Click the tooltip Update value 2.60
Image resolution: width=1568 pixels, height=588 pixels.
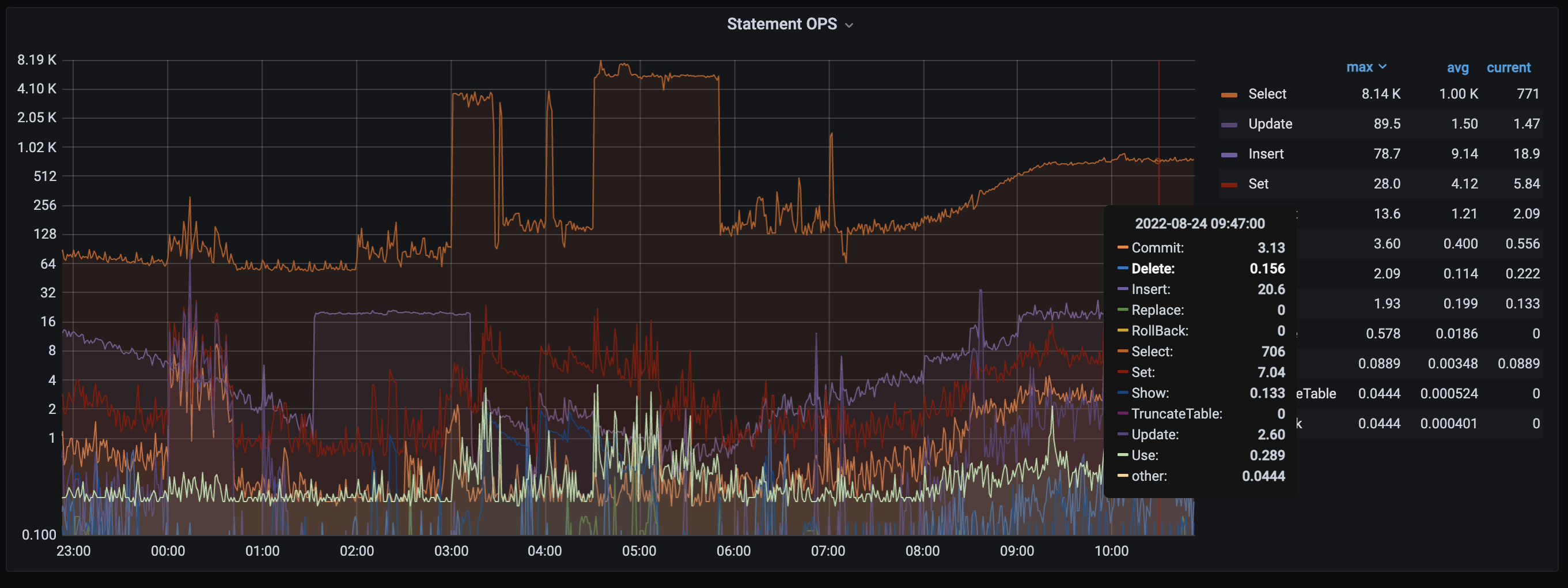(1271, 435)
